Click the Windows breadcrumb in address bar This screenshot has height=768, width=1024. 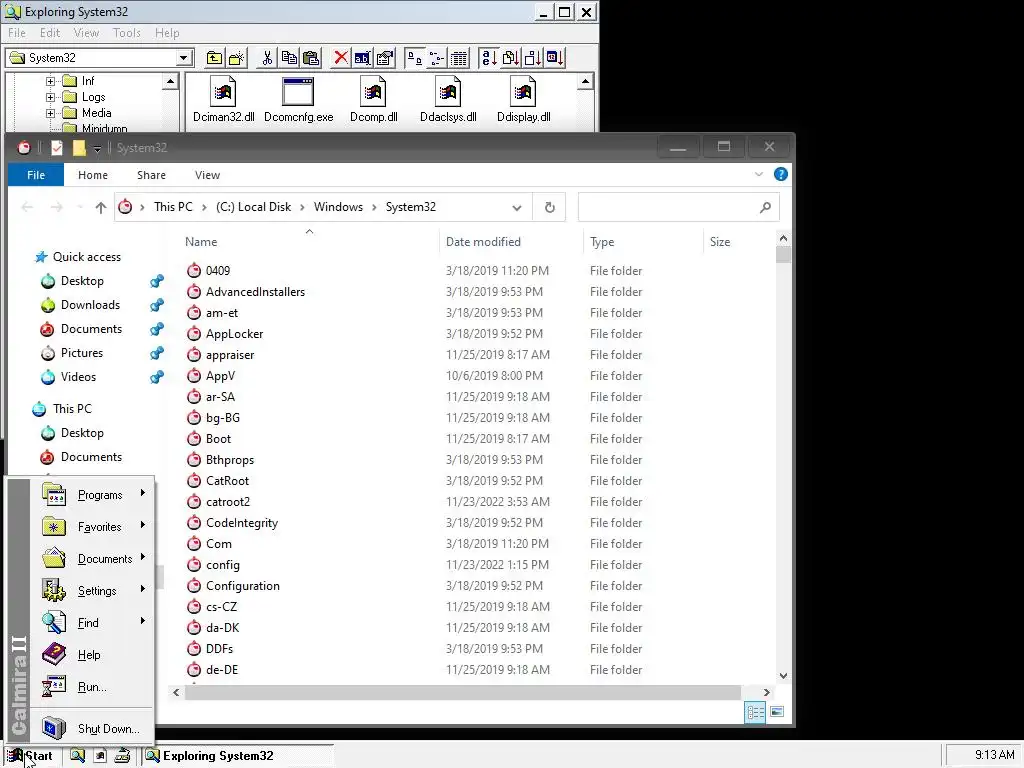click(x=338, y=207)
